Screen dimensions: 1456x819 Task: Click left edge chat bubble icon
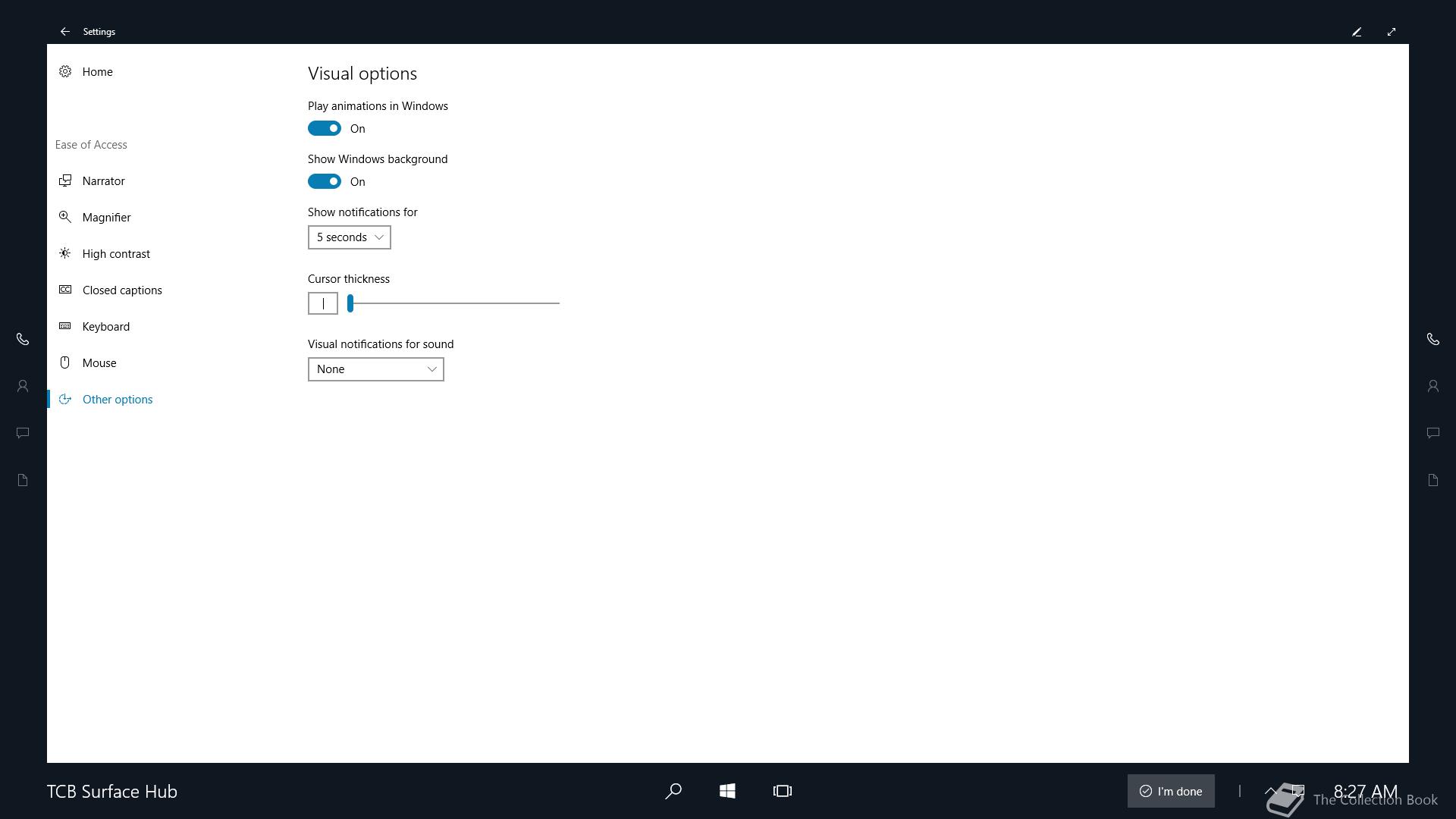(23, 433)
